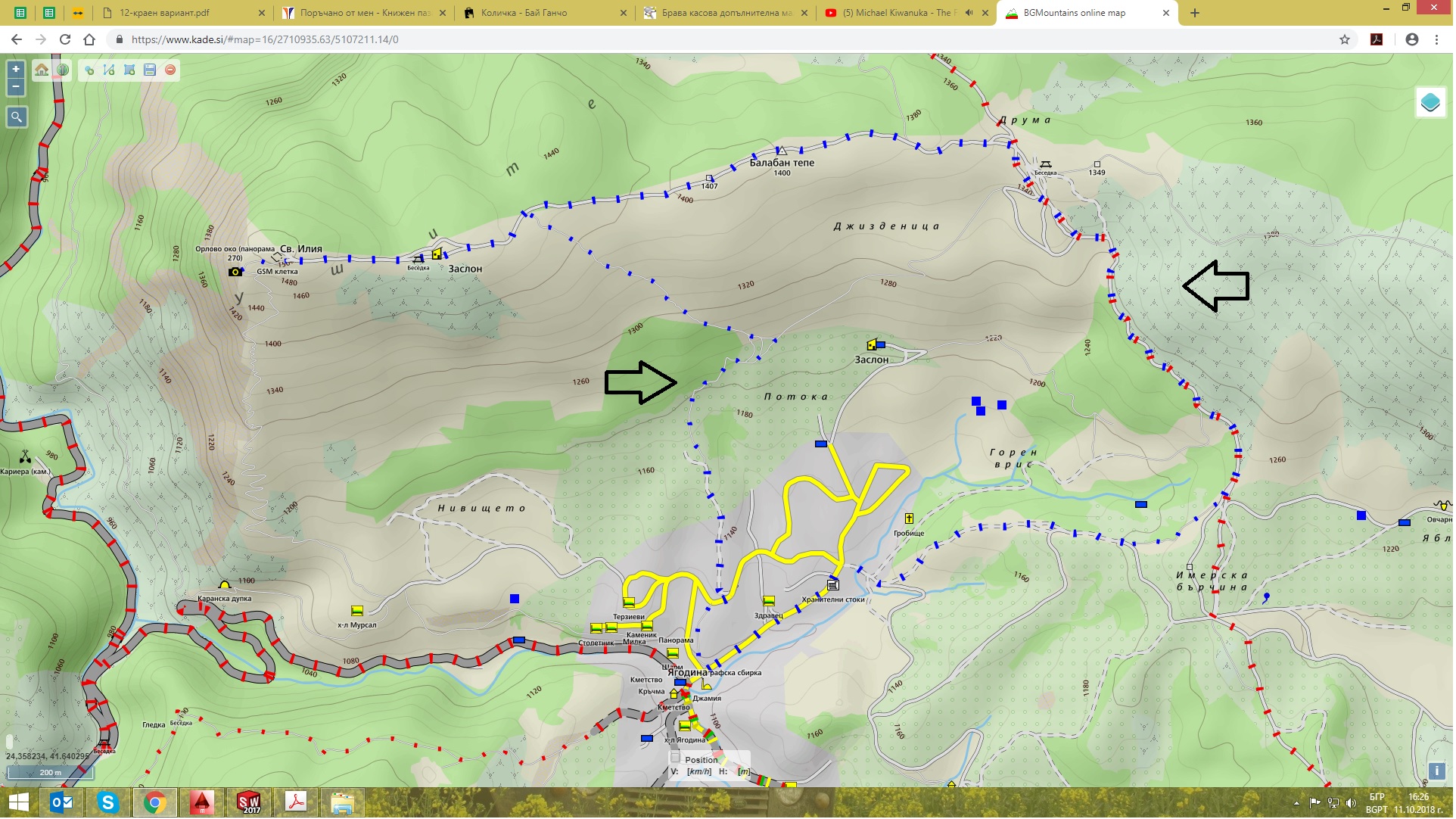Zoom out the map with minus button
1456x819 pixels.
pos(16,87)
